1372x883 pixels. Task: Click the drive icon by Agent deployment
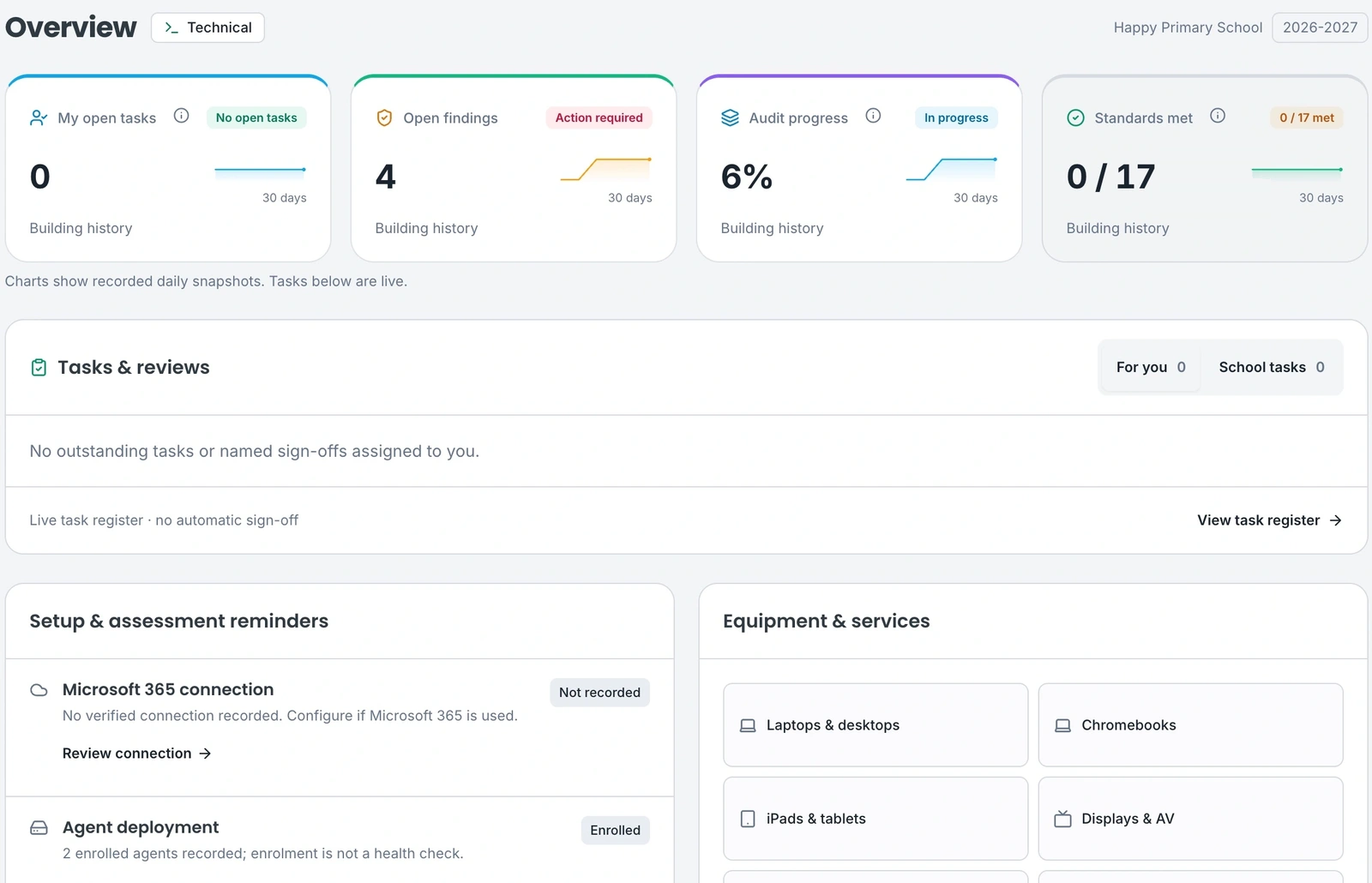click(39, 828)
